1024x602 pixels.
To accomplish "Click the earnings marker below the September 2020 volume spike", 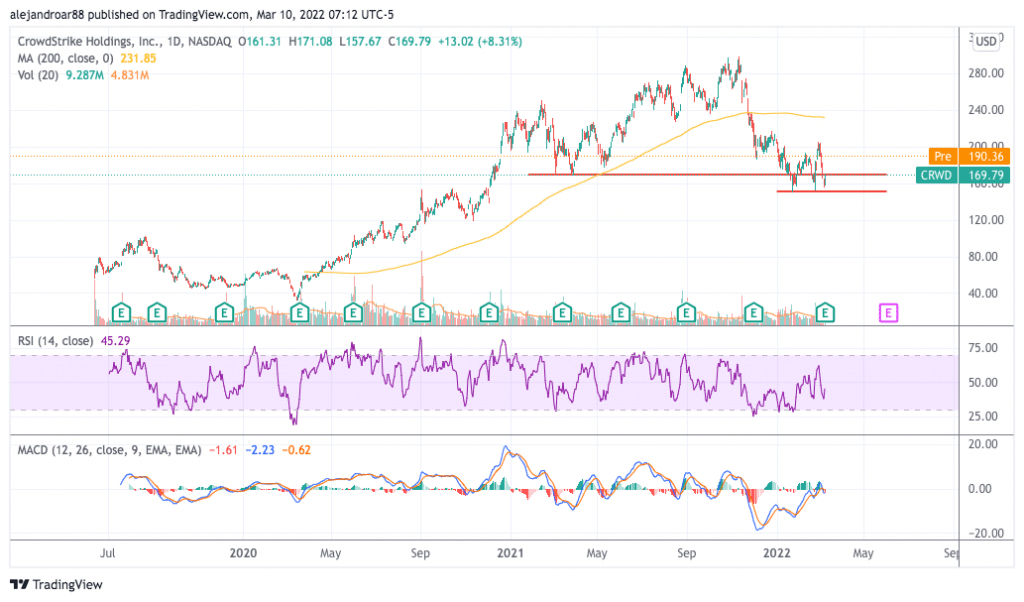I will tap(421, 313).
